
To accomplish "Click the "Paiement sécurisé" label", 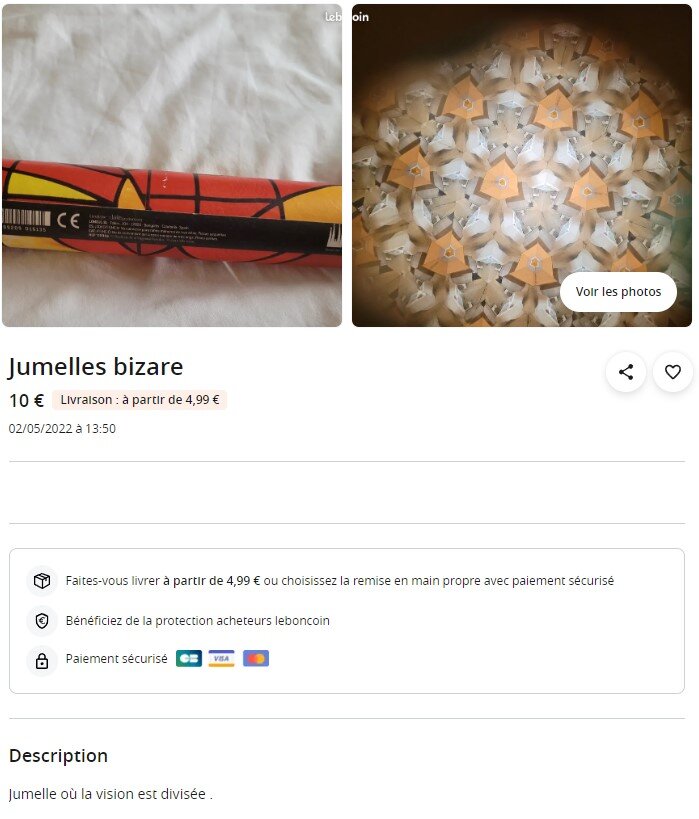I will pyautogui.click(x=116, y=659).
